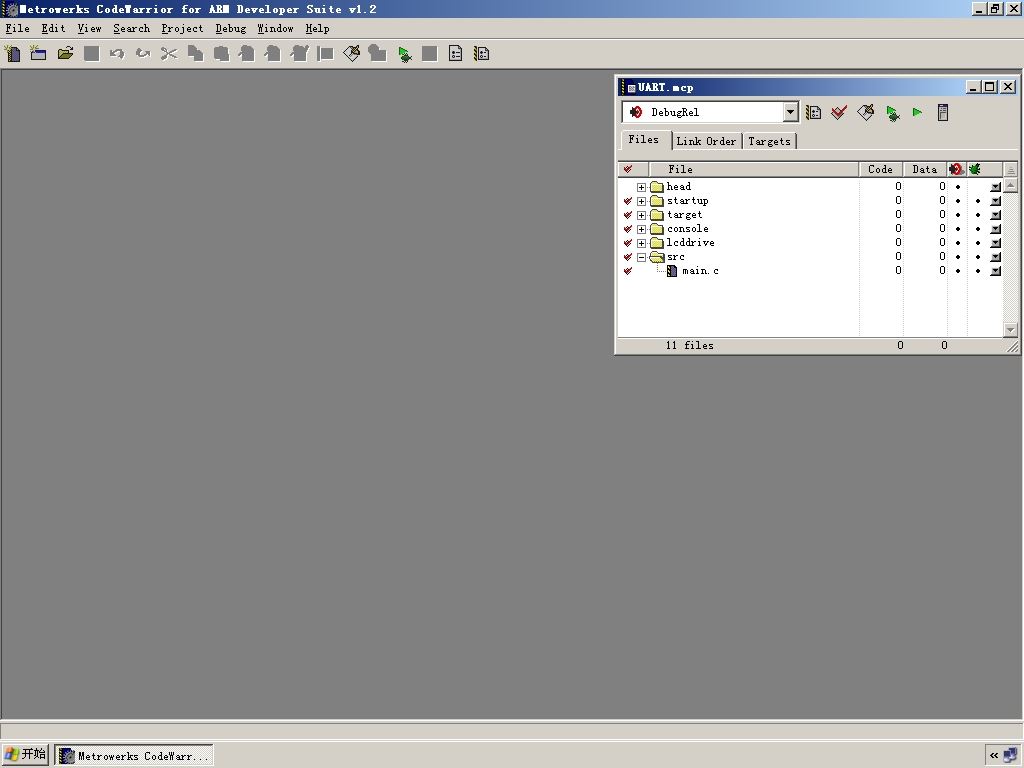Select the main.c file row

tap(810, 271)
